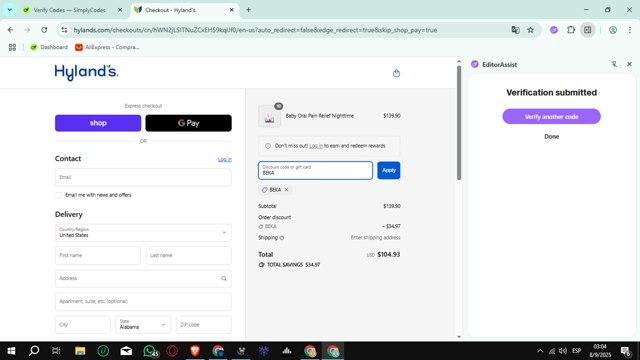Click the Hyland's logo

click(x=86, y=72)
